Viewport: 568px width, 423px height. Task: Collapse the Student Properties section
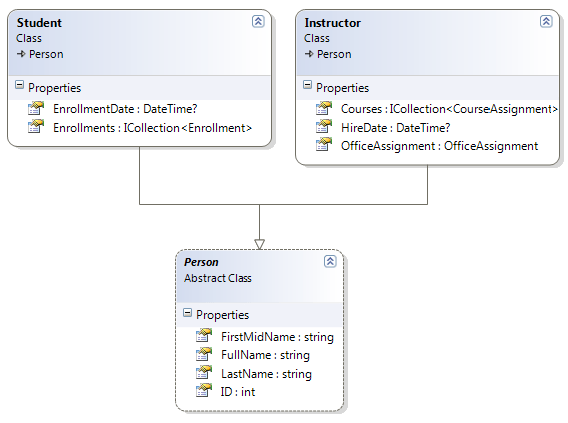20,85
